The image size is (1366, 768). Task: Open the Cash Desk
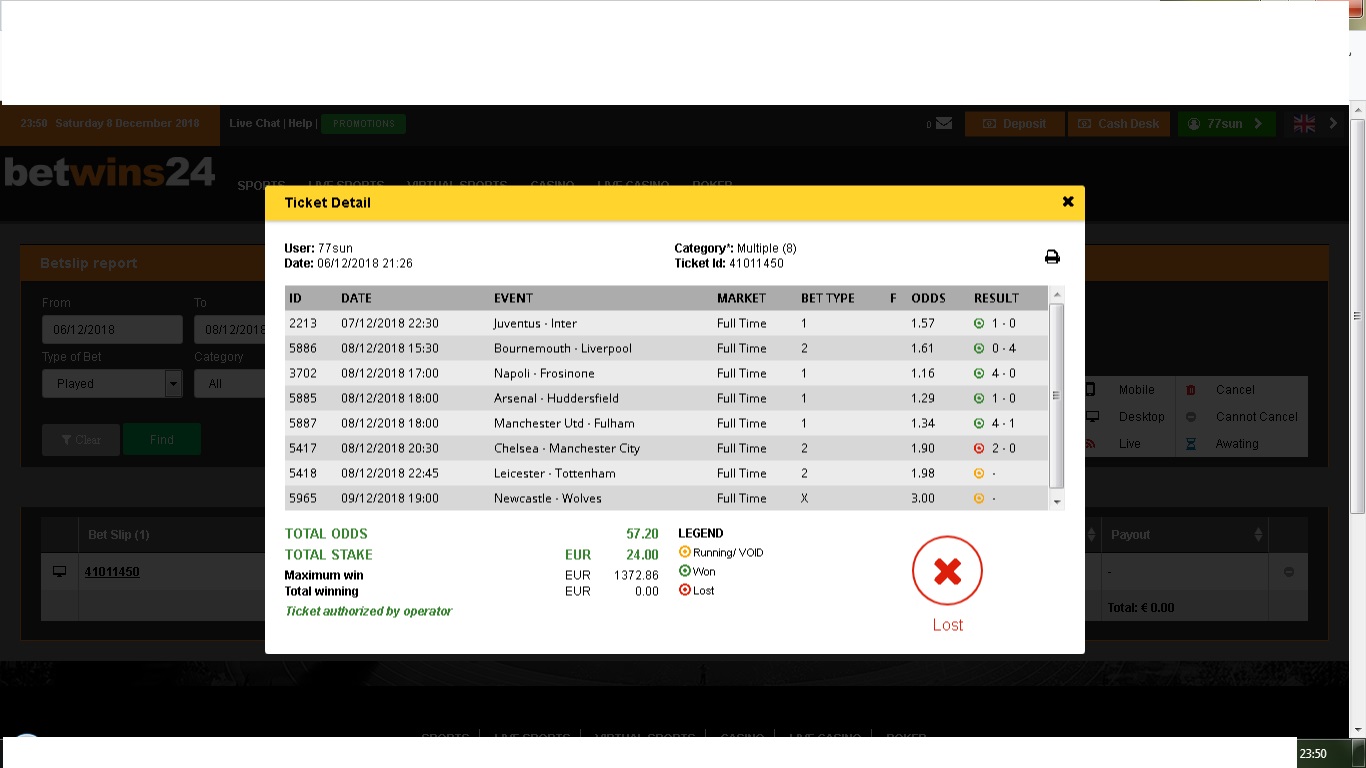coord(1118,124)
